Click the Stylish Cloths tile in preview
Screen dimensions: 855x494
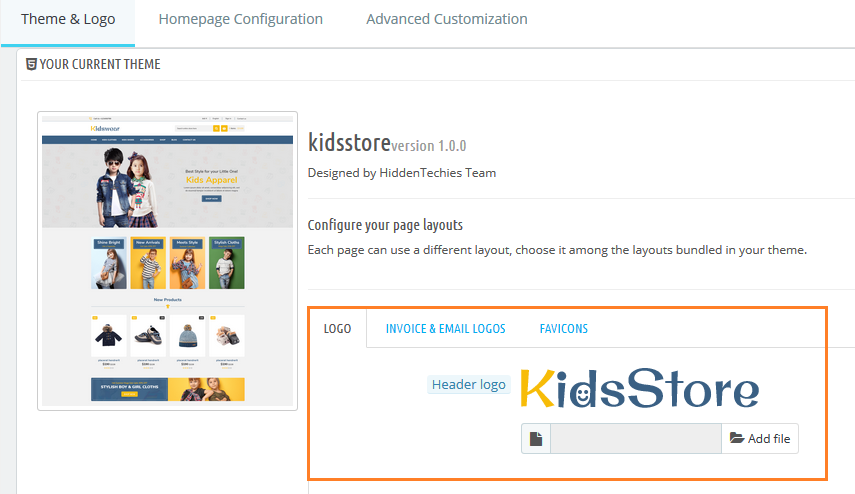point(226,263)
